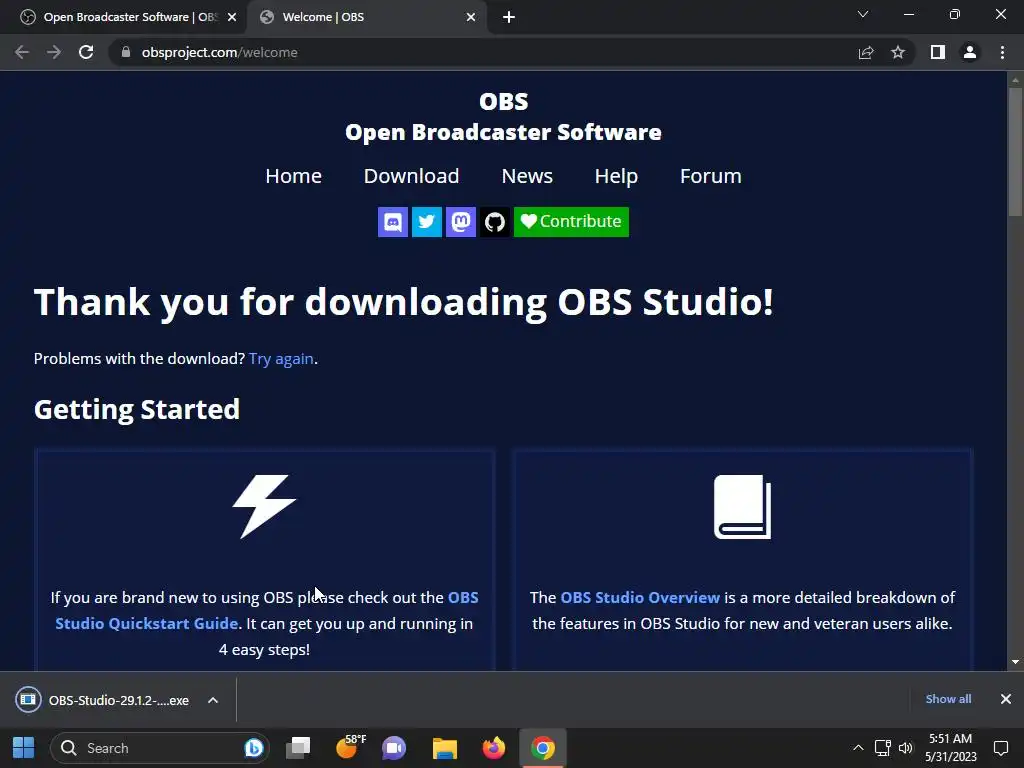Toggle the browser side panel icon

[938, 52]
